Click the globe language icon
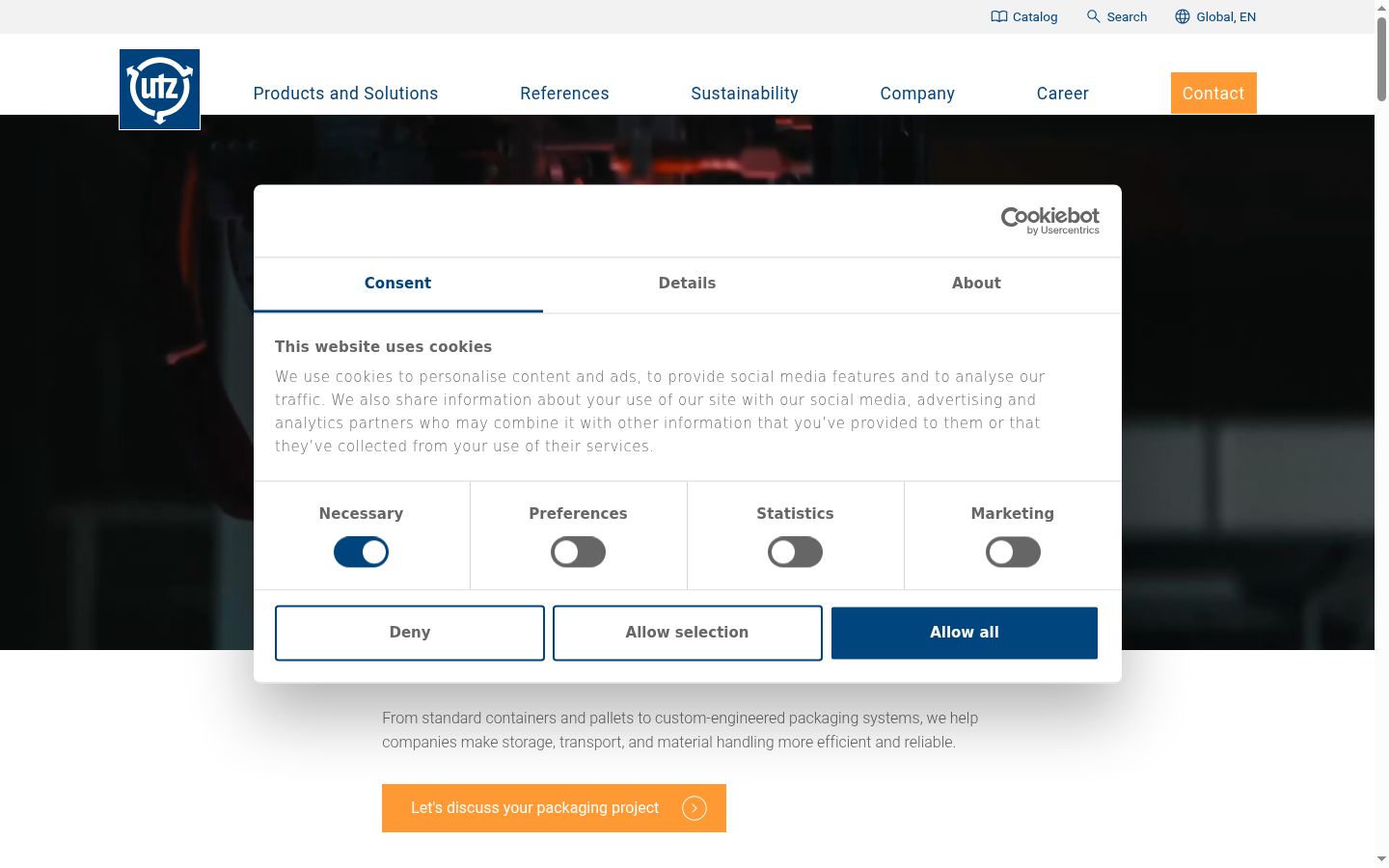 (x=1183, y=16)
